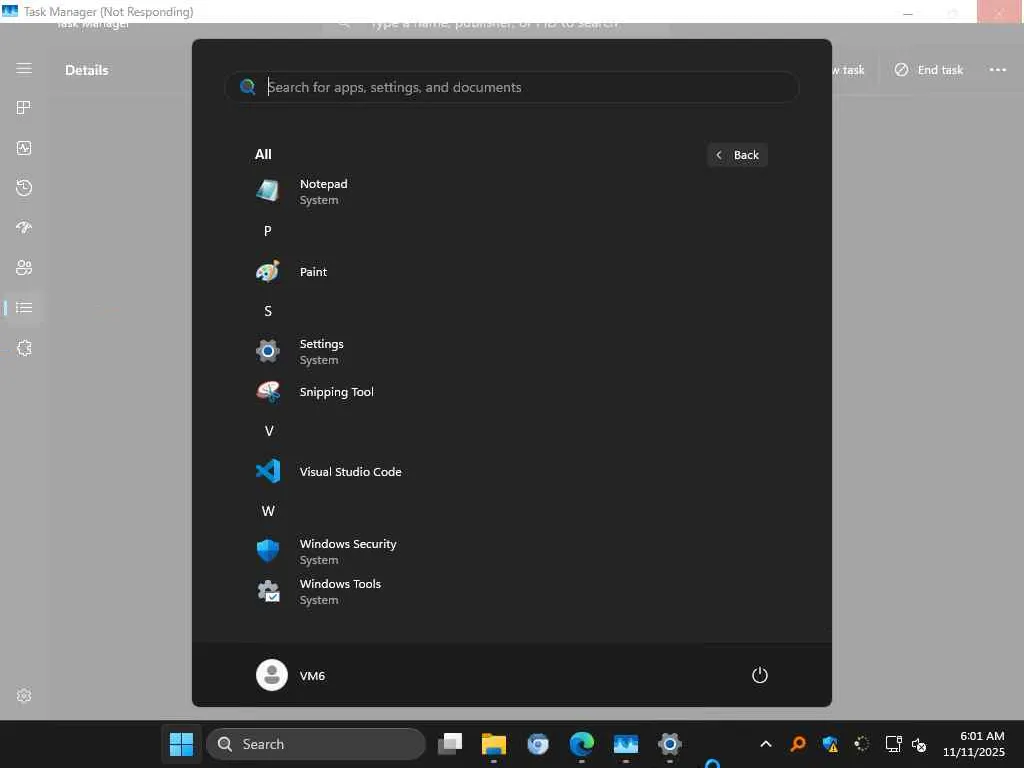Open Task Manager Startup apps page
1024x768 pixels.
24,228
